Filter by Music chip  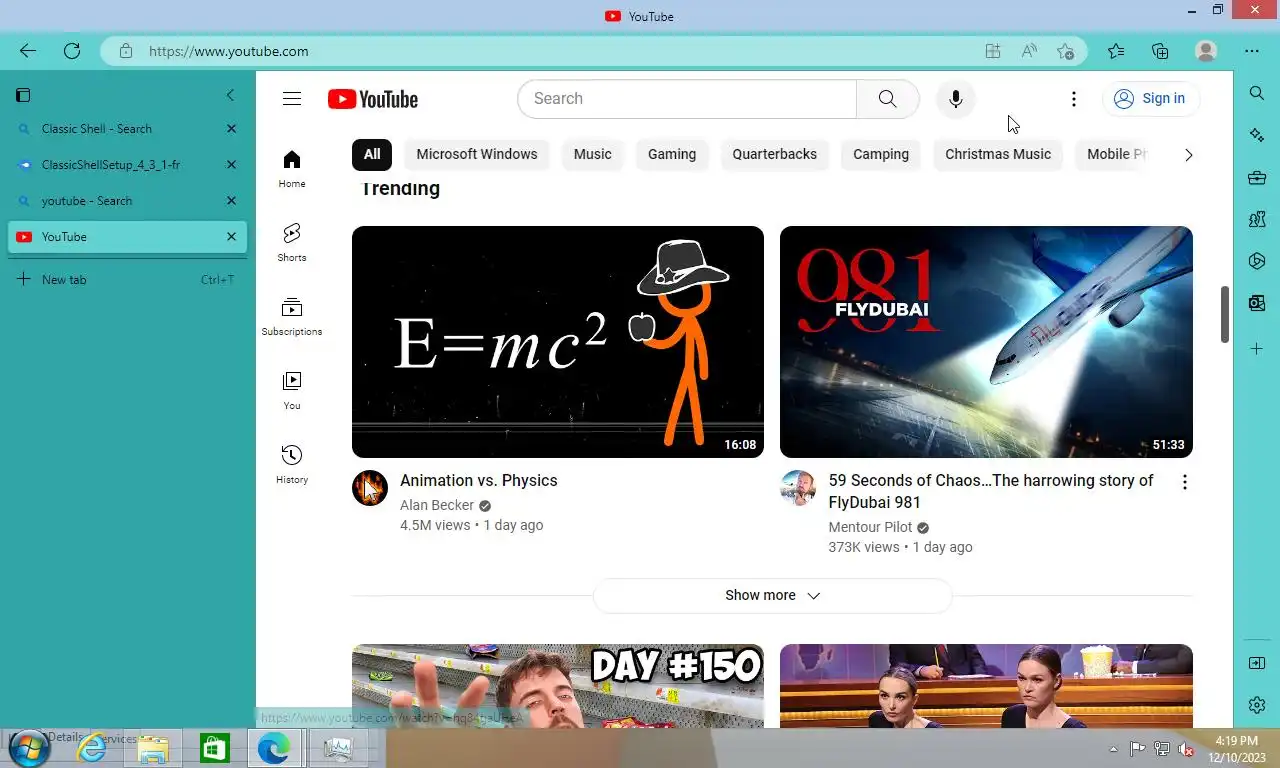(x=592, y=154)
